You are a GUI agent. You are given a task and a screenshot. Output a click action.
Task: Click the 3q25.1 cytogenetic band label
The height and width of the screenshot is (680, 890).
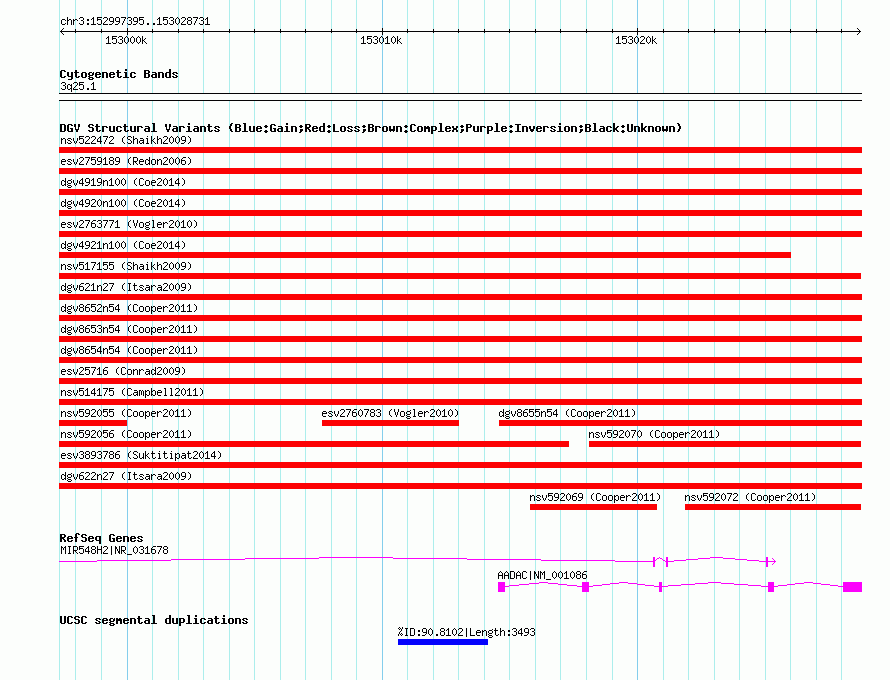point(78,86)
